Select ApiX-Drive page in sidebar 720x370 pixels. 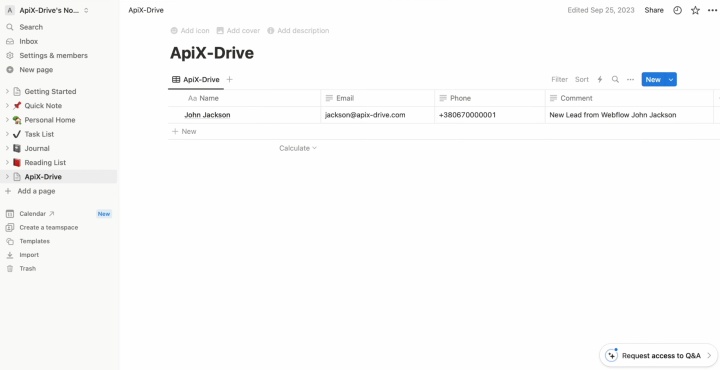(x=43, y=177)
